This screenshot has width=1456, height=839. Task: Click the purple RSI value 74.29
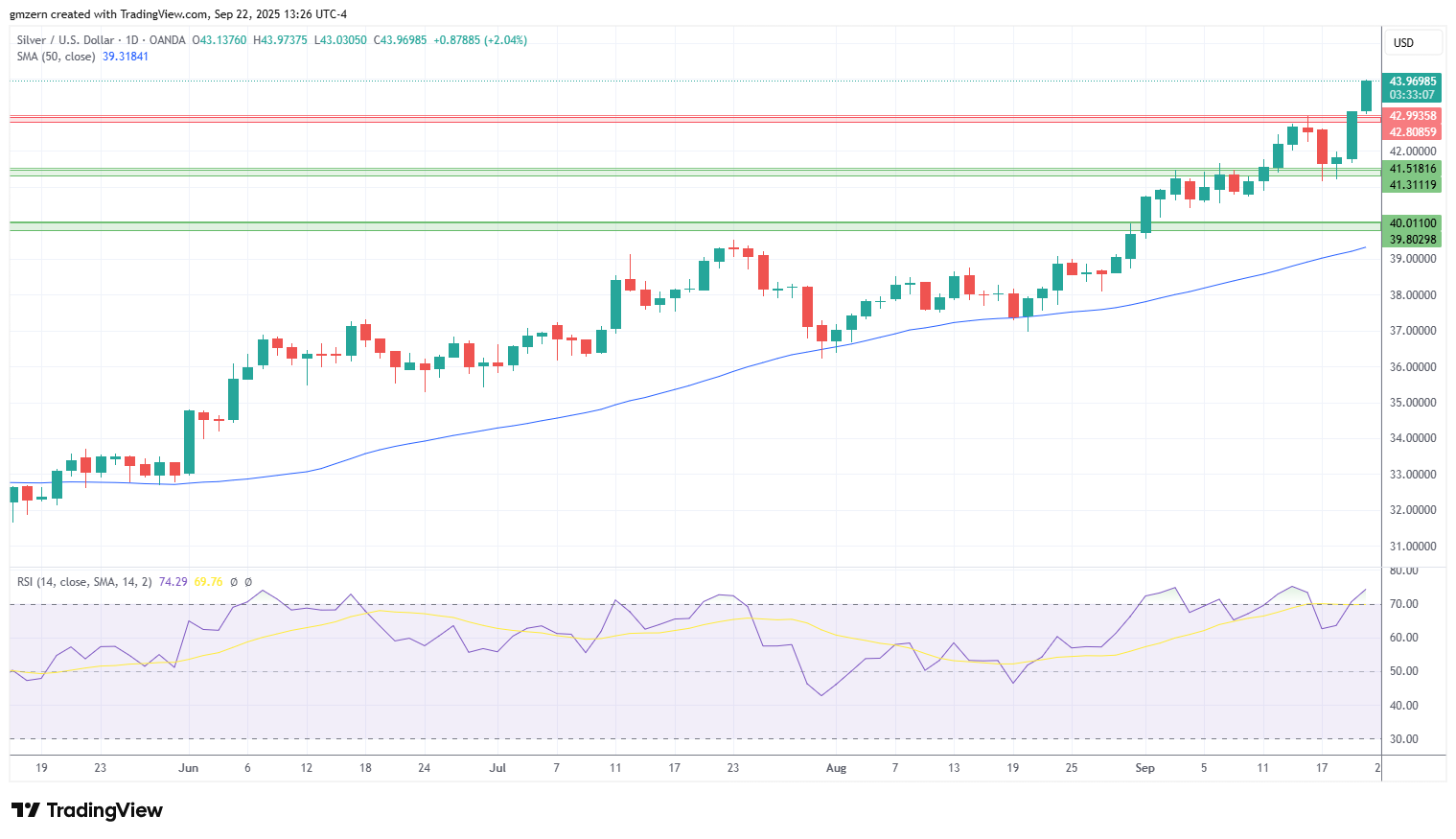tap(173, 582)
